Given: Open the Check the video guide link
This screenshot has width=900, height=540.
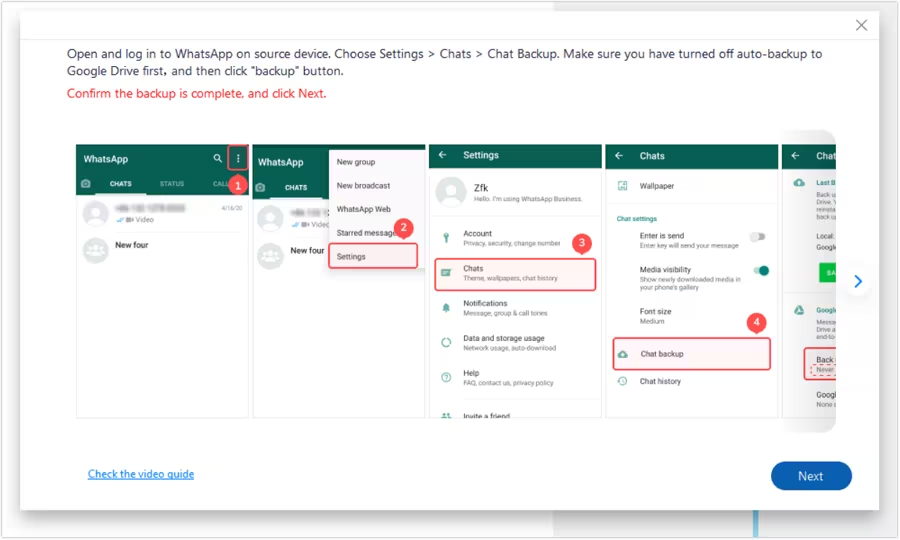Looking at the screenshot, I should tap(141, 474).
